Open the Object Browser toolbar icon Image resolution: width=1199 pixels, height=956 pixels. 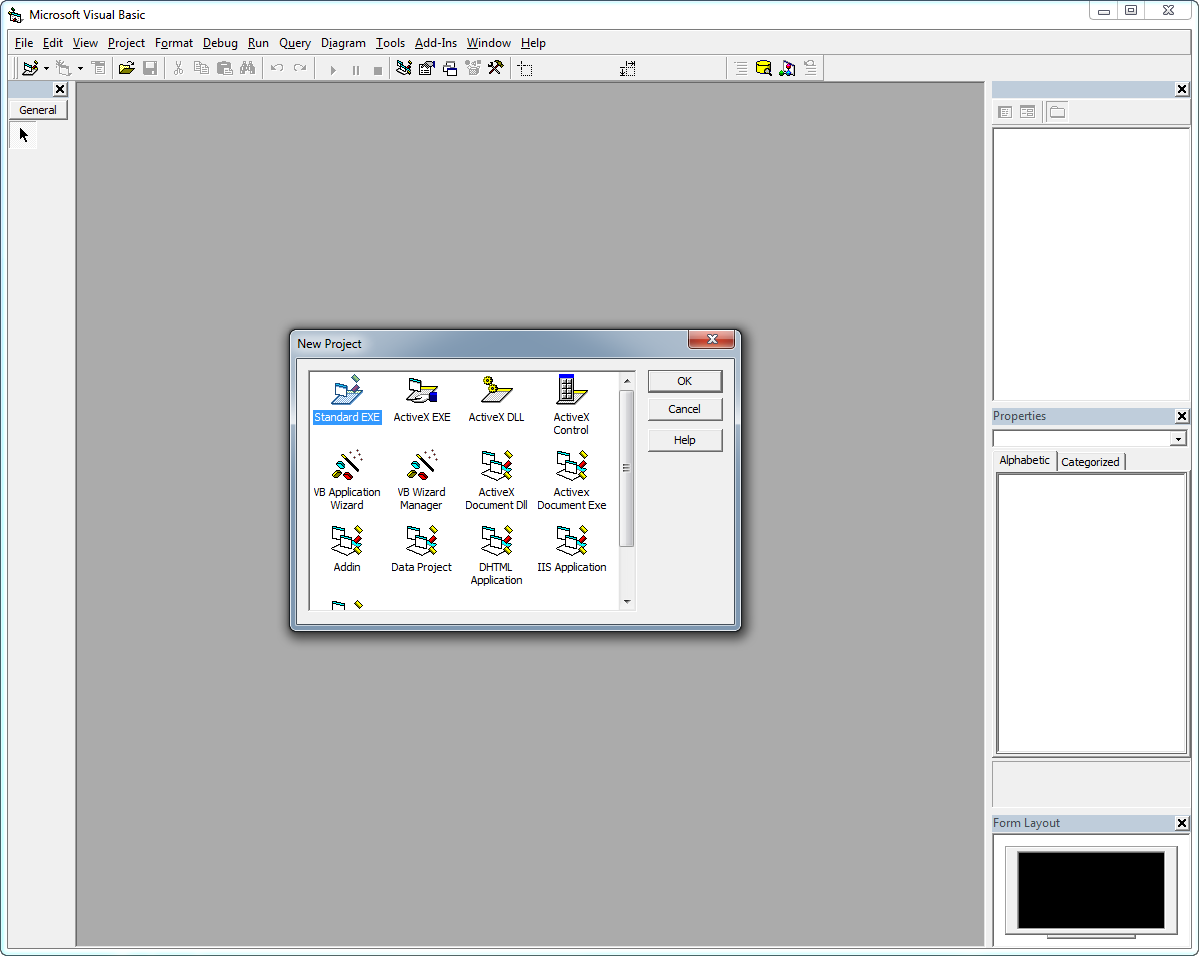click(x=473, y=68)
